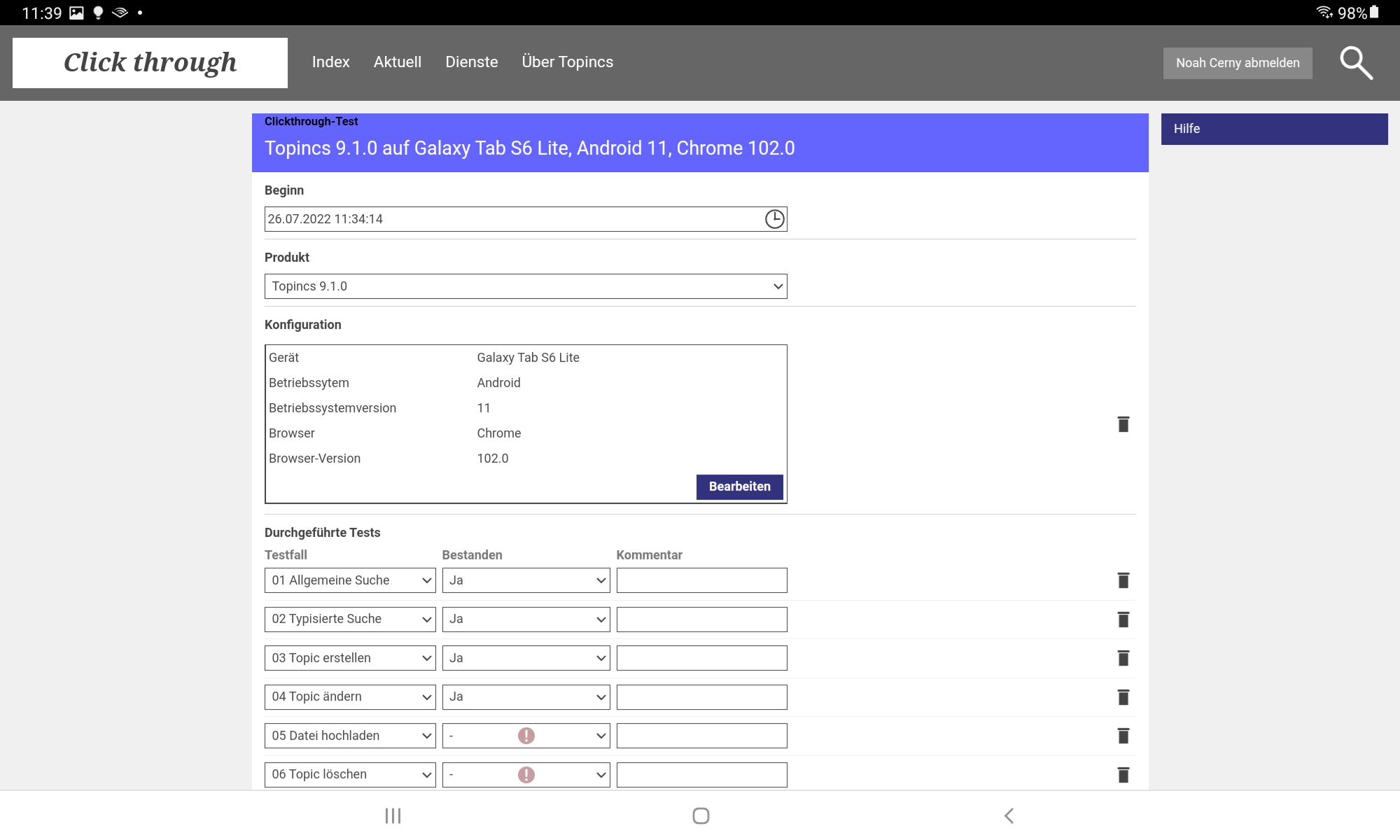Delete the 02 Typisierte Suche test row

pyautogui.click(x=1123, y=619)
